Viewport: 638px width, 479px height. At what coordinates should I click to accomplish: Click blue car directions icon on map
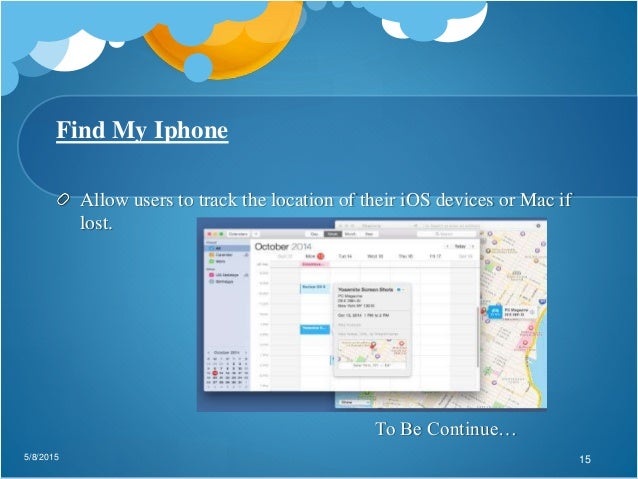[x=495, y=312]
